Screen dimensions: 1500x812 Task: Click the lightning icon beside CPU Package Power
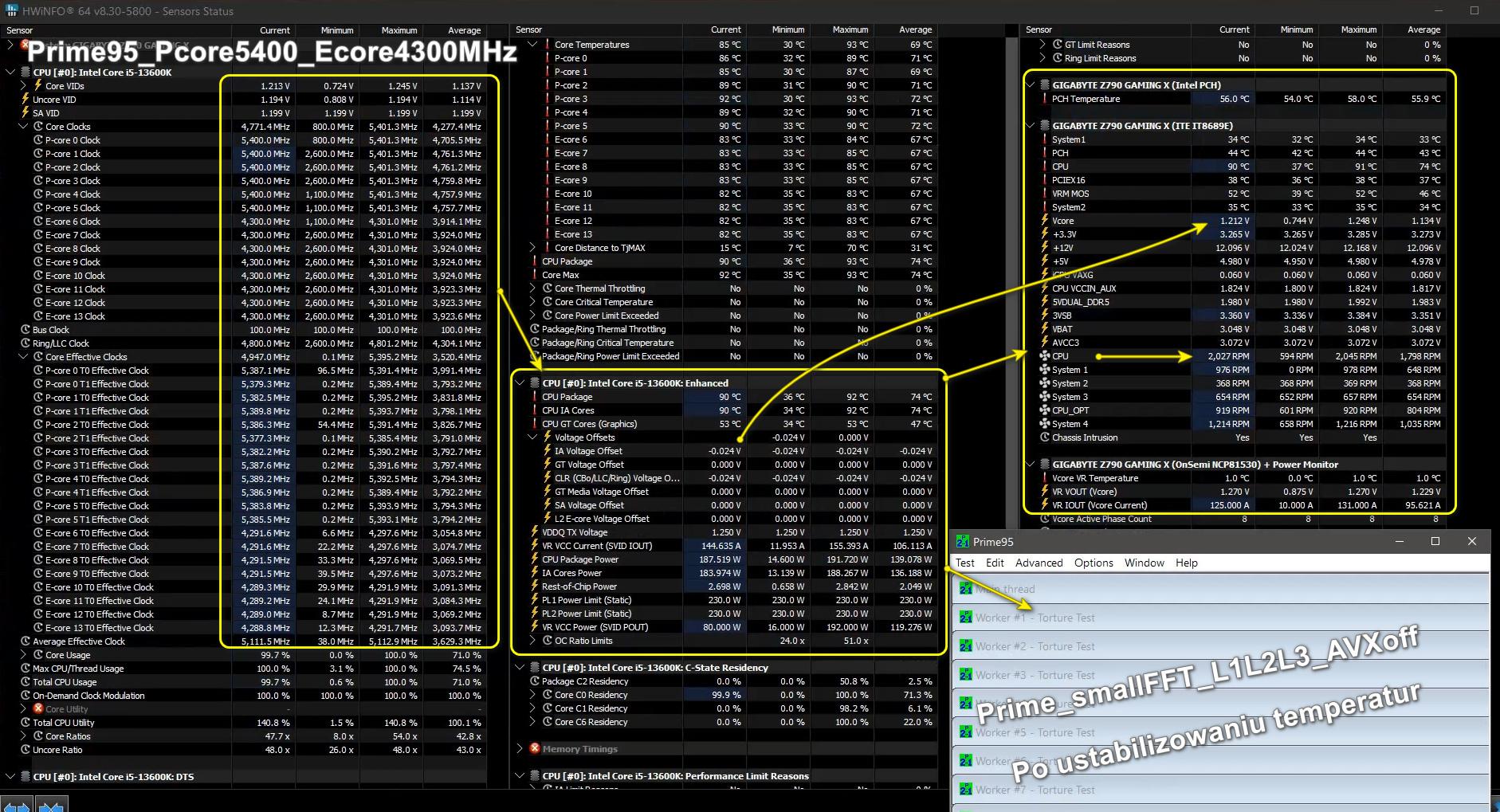[x=535, y=559]
